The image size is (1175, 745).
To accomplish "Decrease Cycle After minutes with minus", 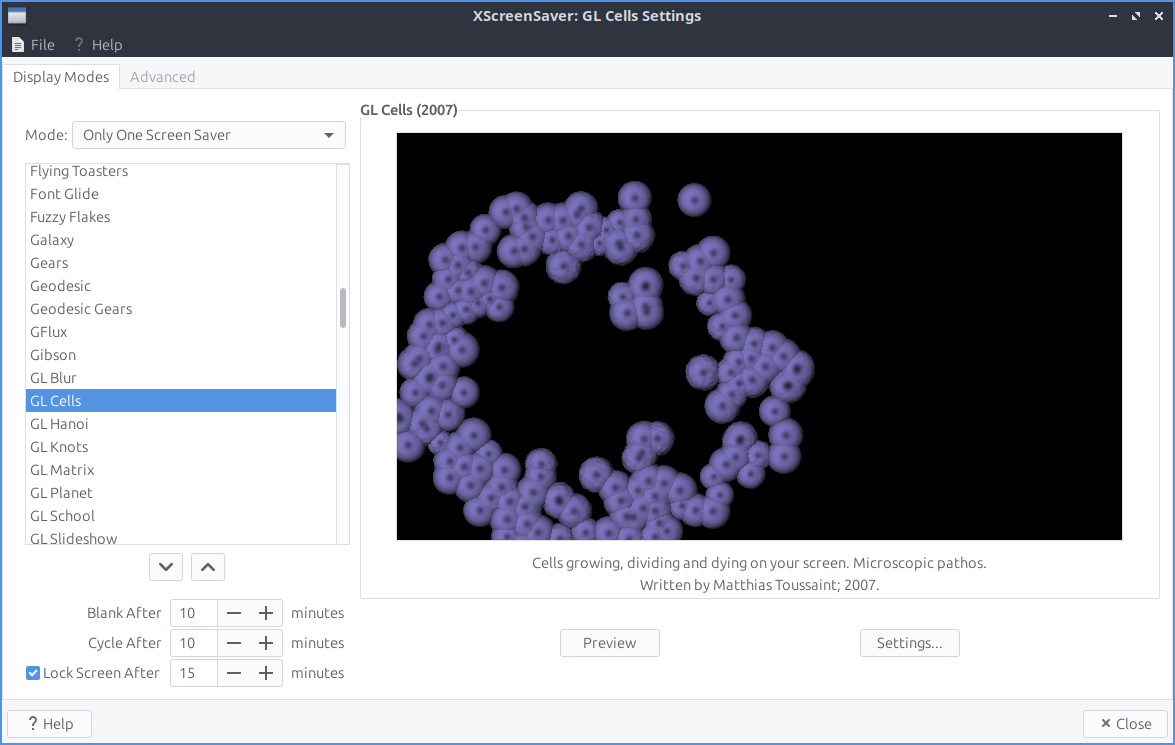I will point(234,643).
